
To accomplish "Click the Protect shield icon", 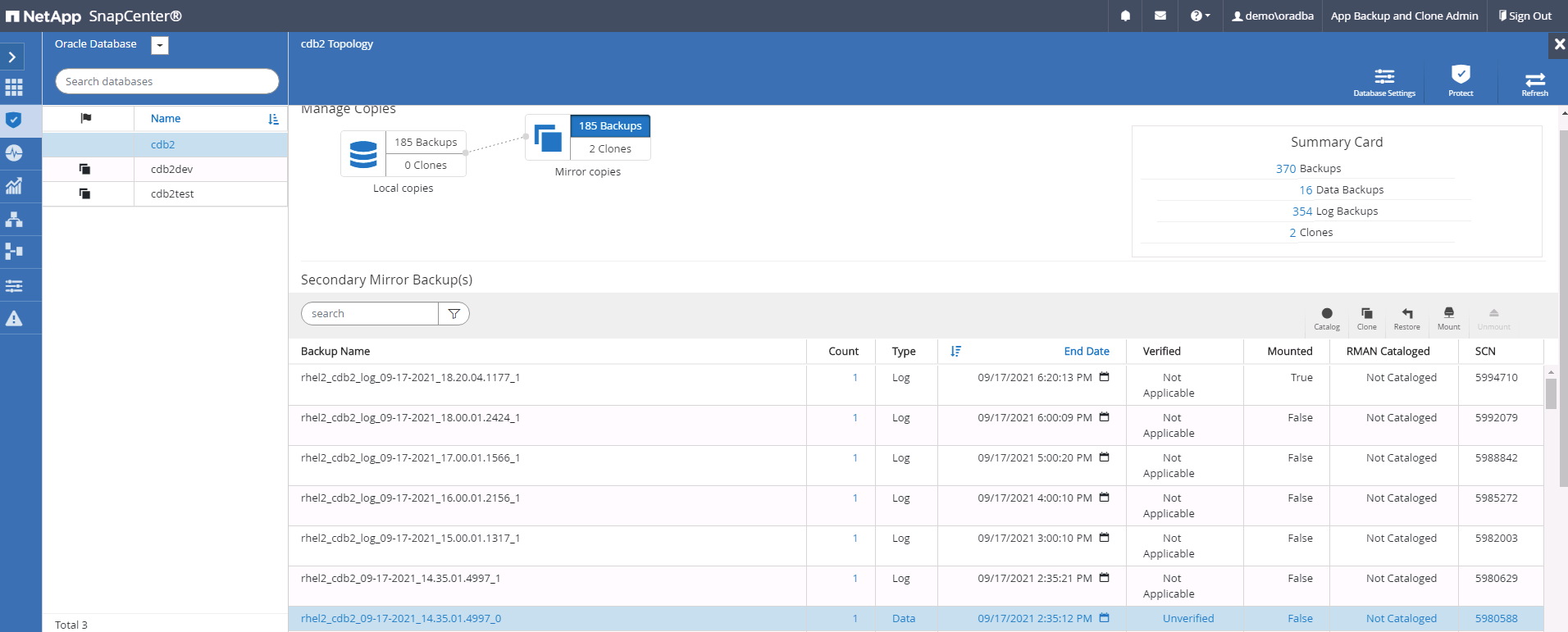I will click(x=1460, y=80).
